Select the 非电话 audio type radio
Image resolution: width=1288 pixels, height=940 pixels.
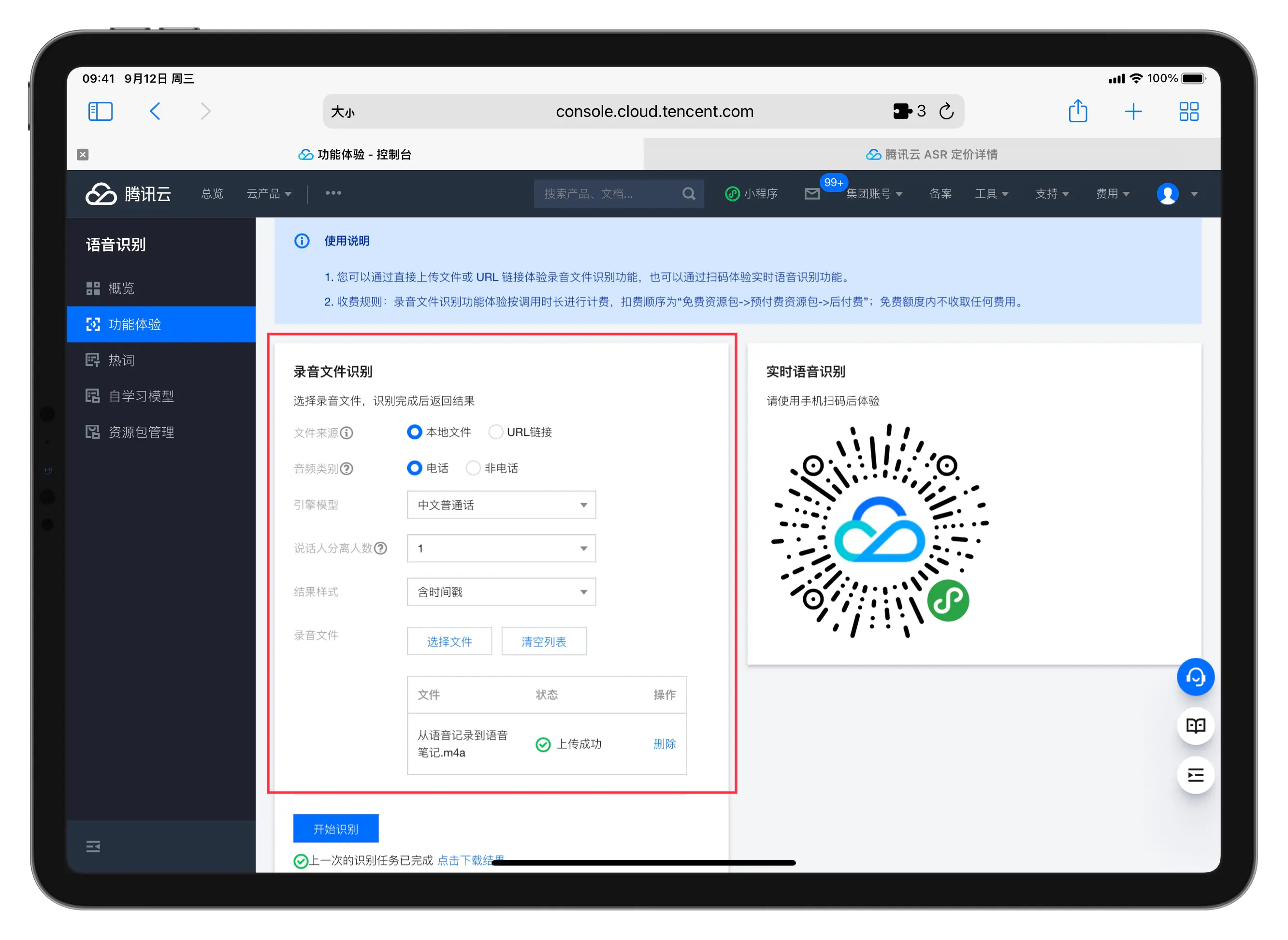pos(473,468)
